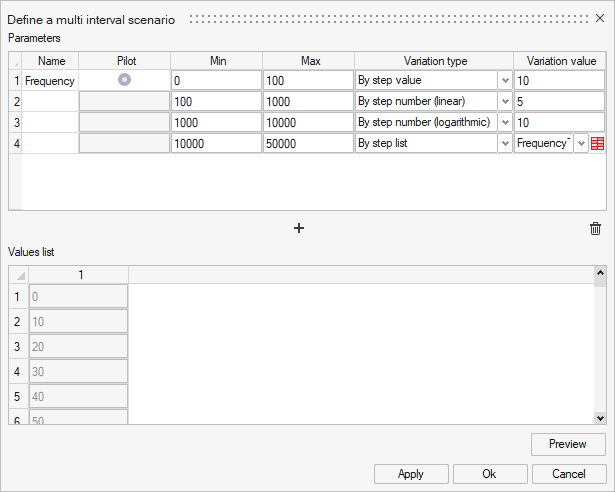Select the Name cell containing Frequency
This screenshot has width=615, height=492.
(50, 81)
